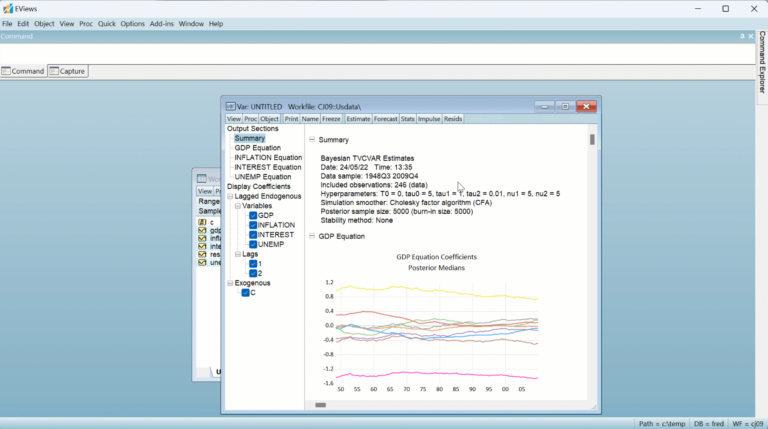Open the vertical Command Explorer side tab
This screenshot has height=429, width=768.
[x=762, y=62]
